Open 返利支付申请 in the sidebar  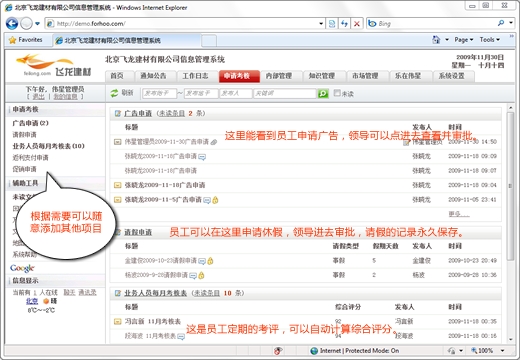click(x=30, y=157)
